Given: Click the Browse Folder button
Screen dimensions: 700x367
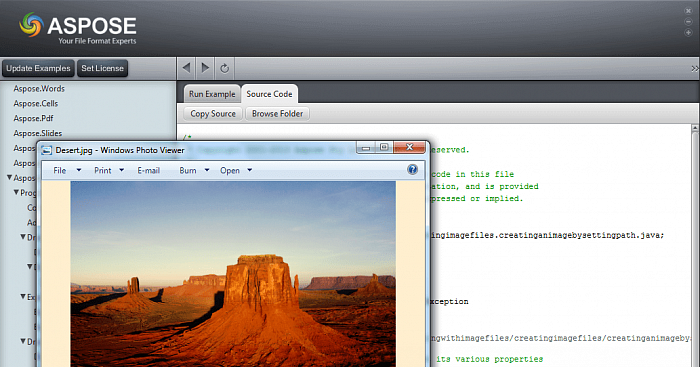Looking at the screenshot, I should click(x=277, y=113).
